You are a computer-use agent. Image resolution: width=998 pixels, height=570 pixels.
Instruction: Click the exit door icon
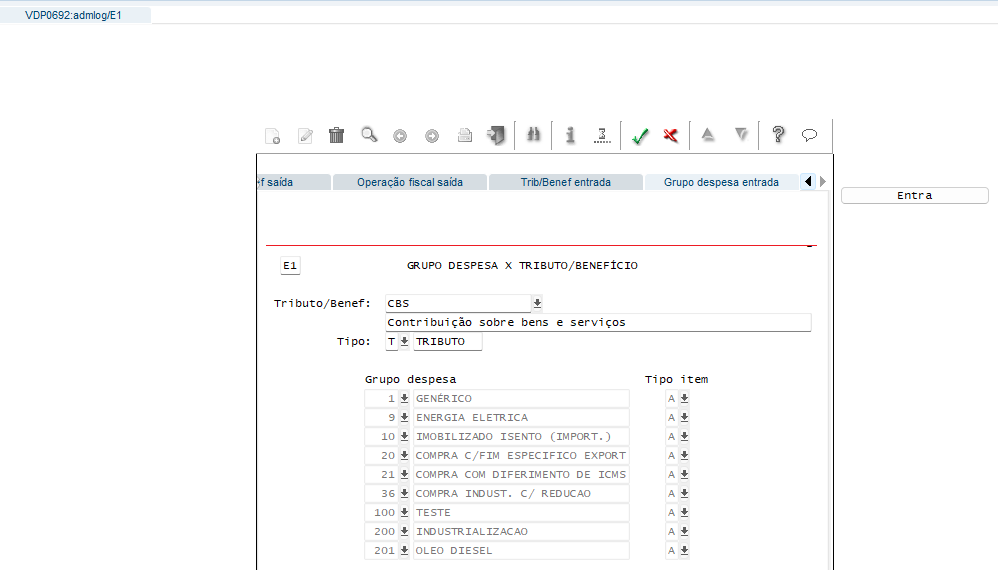click(x=496, y=135)
